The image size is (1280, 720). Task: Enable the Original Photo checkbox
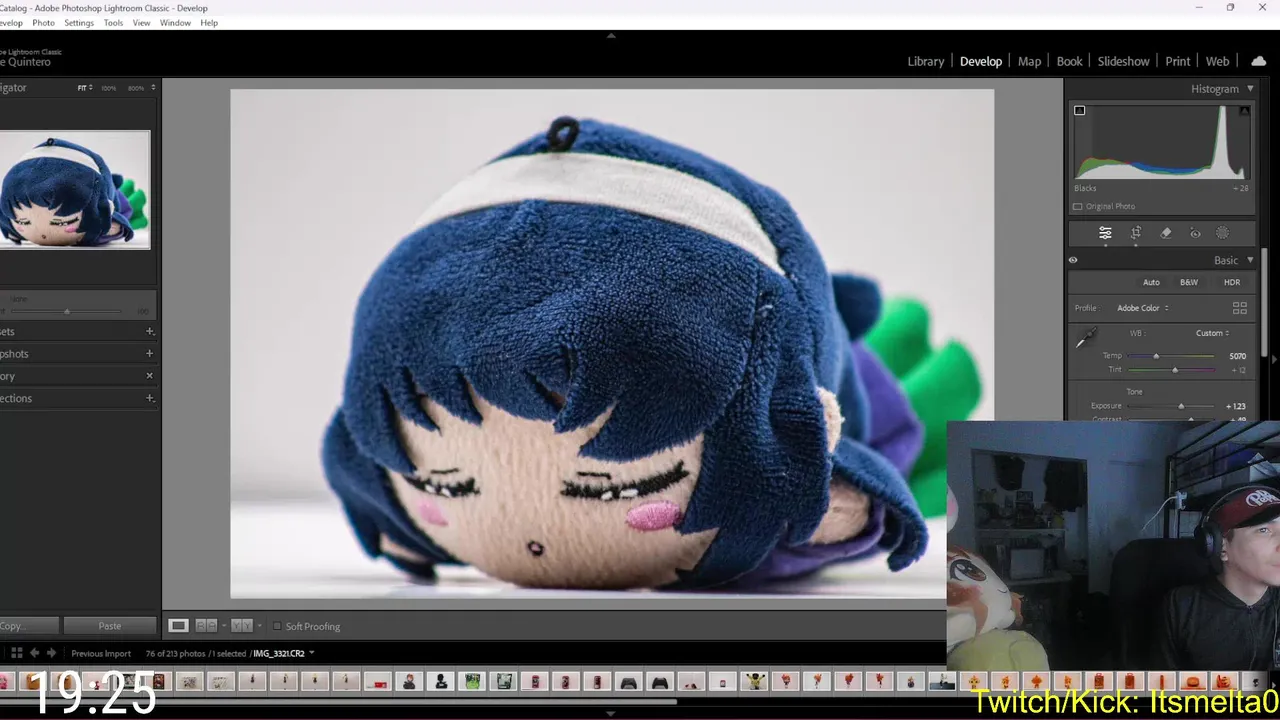(x=1077, y=206)
